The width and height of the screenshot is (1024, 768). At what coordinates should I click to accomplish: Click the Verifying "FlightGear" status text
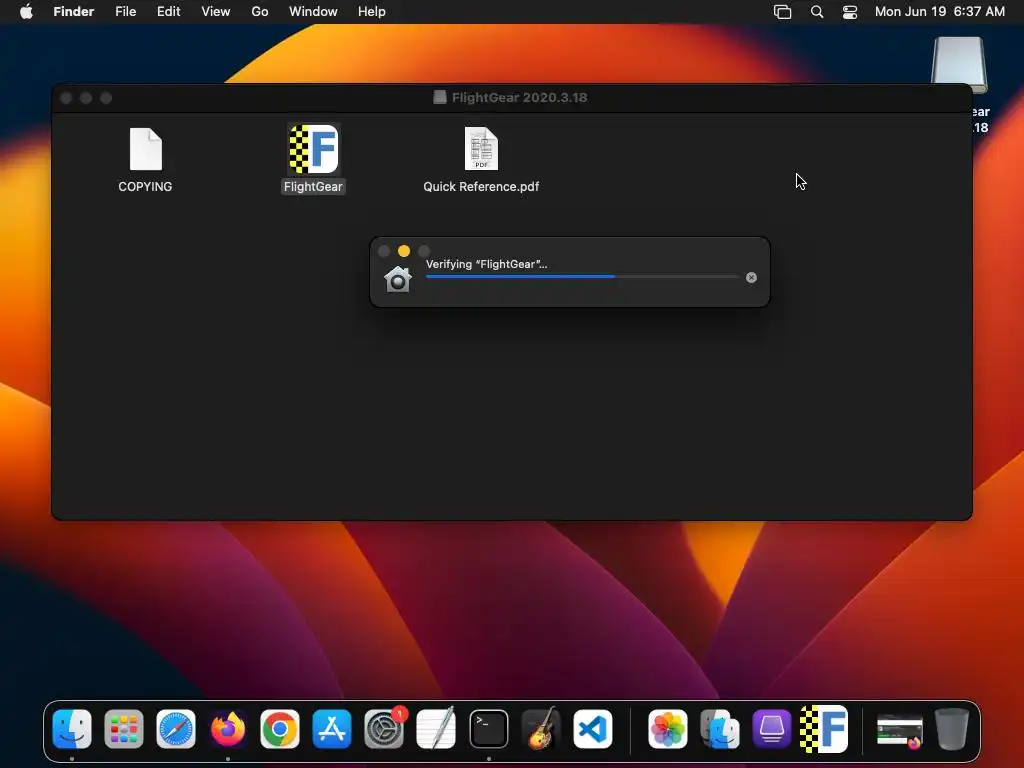(x=487, y=264)
